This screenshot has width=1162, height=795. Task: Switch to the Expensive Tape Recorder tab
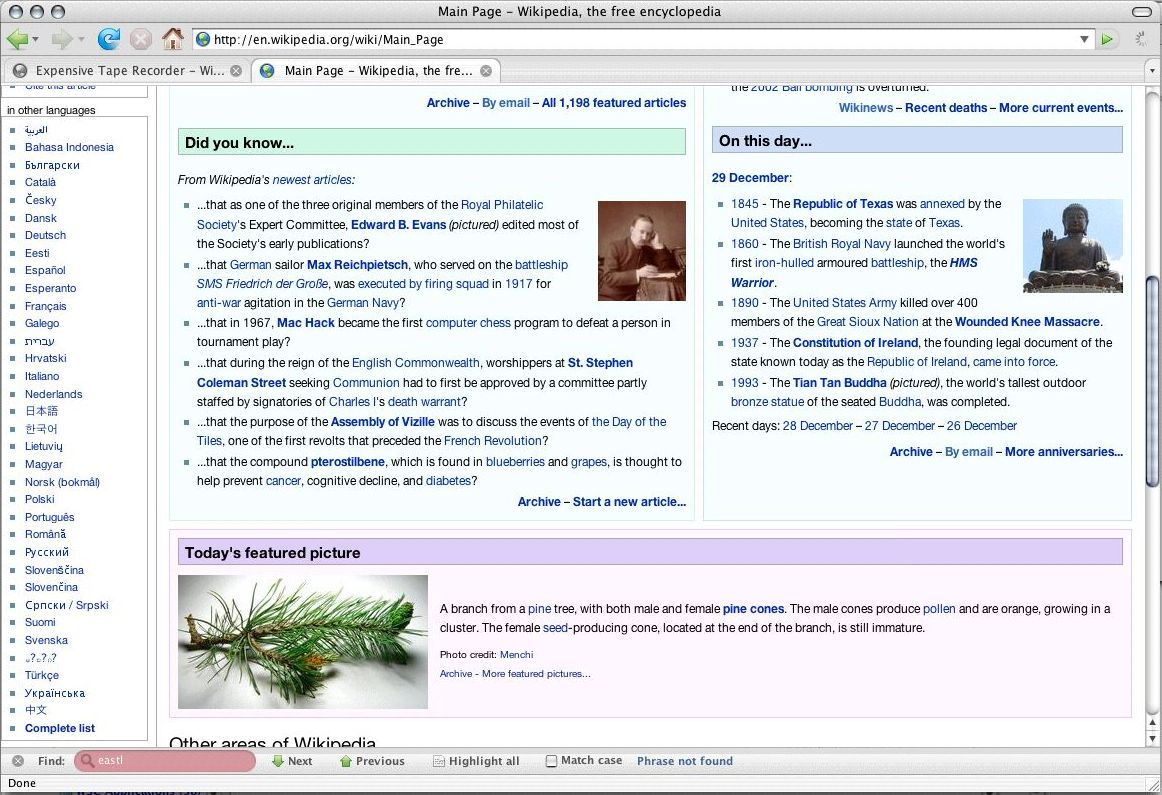pyautogui.click(x=120, y=71)
